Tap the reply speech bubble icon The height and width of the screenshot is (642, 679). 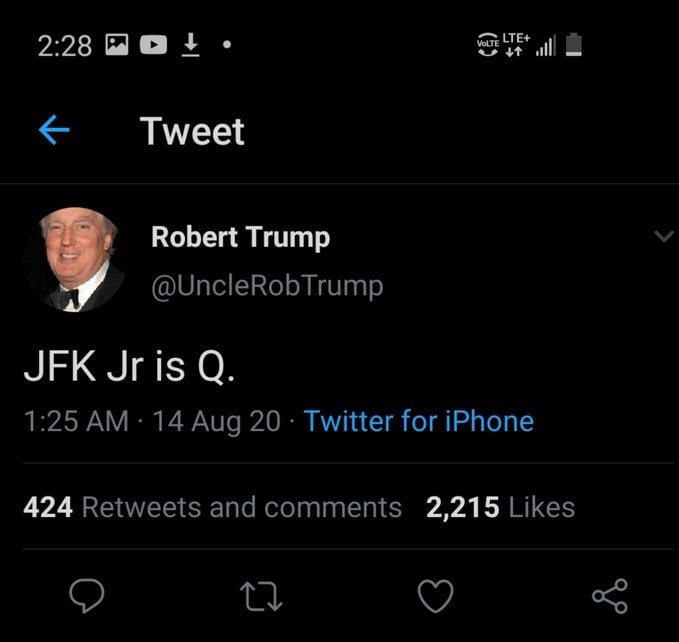(88, 595)
